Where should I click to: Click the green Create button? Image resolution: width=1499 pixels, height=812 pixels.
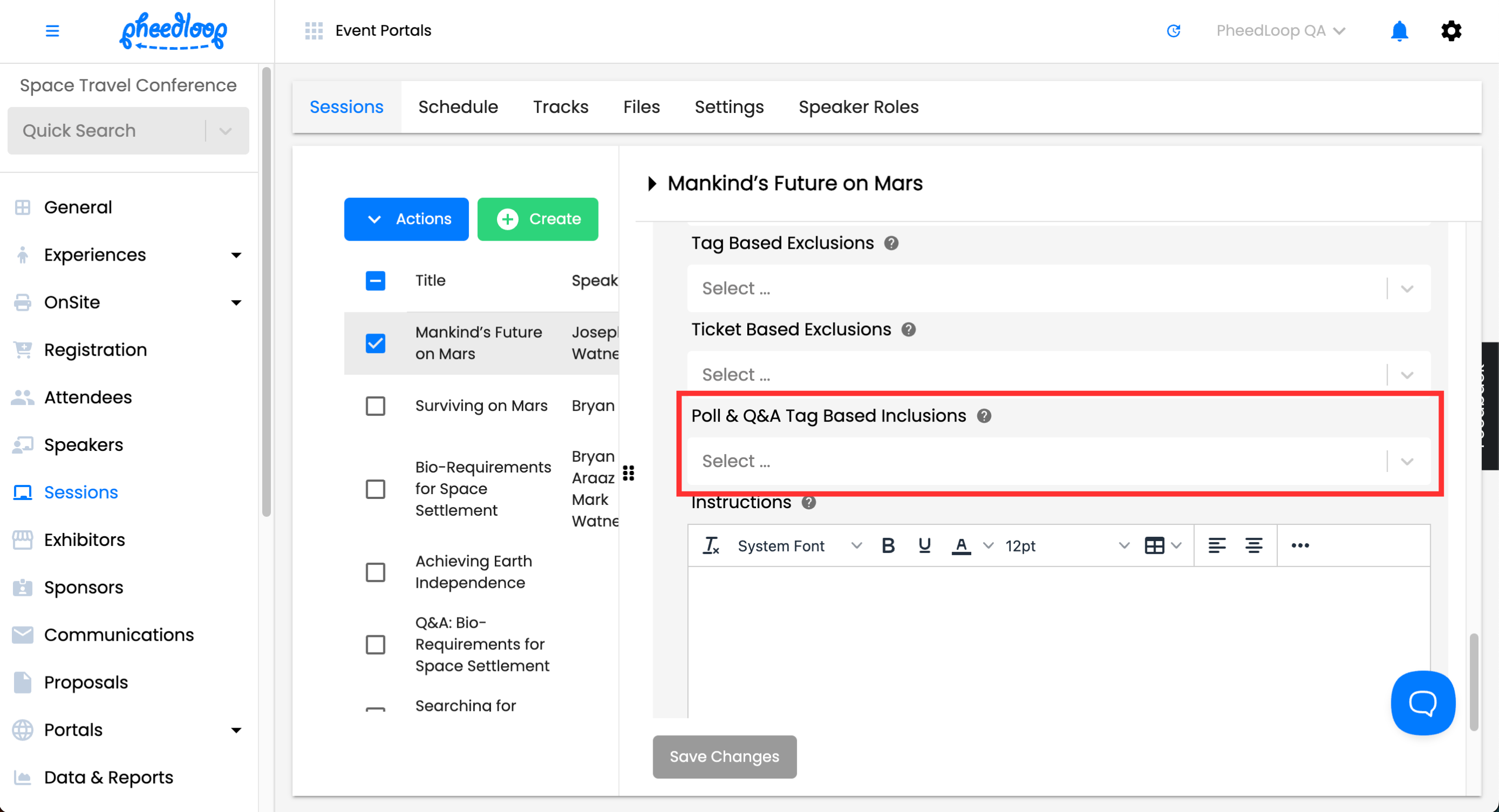coord(538,219)
